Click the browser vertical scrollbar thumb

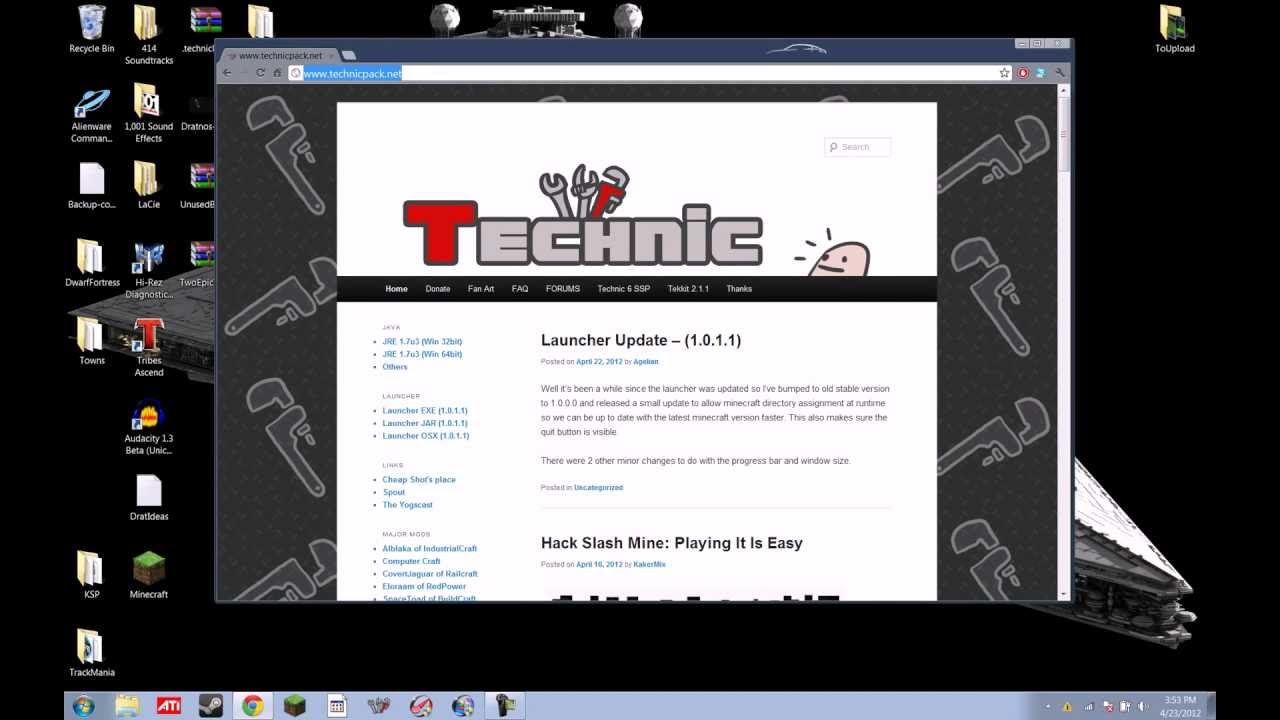pos(1065,135)
